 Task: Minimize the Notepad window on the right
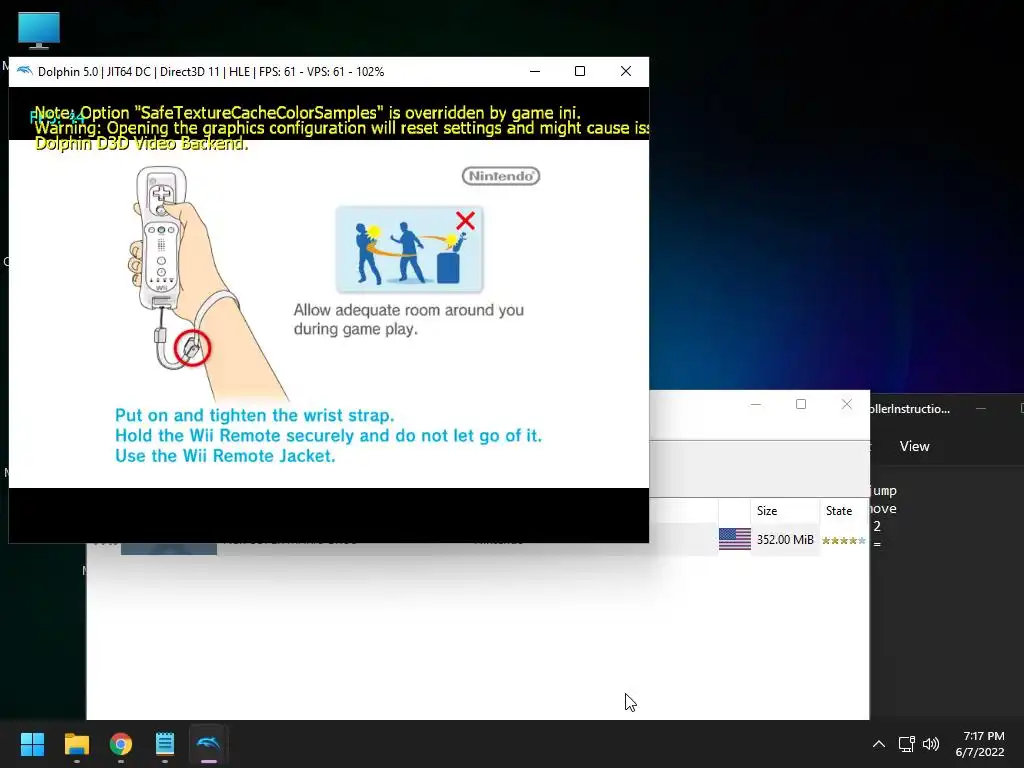point(980,409)
